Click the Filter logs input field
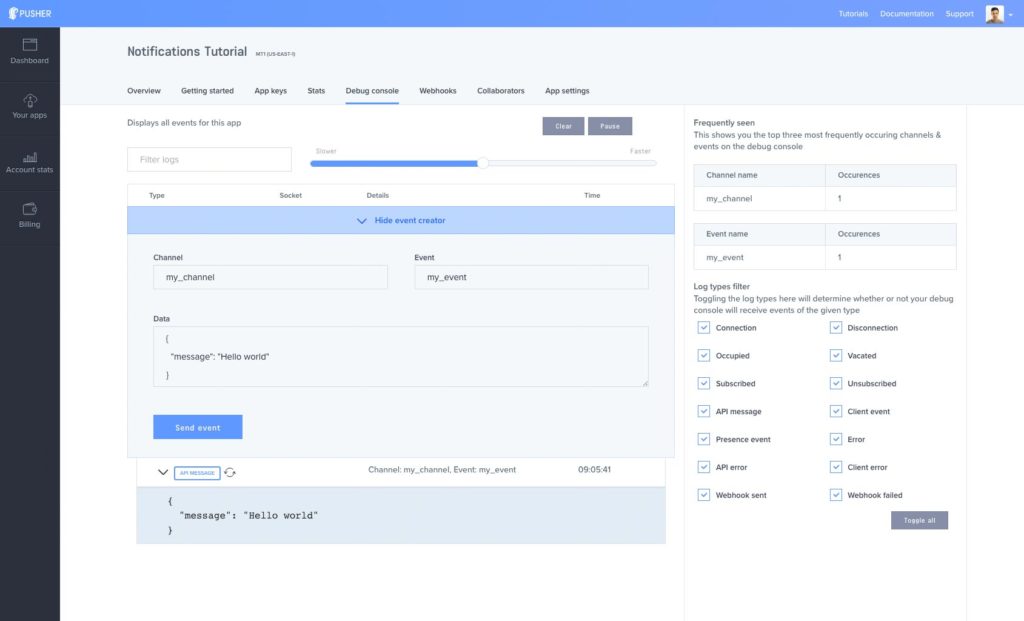The image size is (1024, 621). point(209,159)
